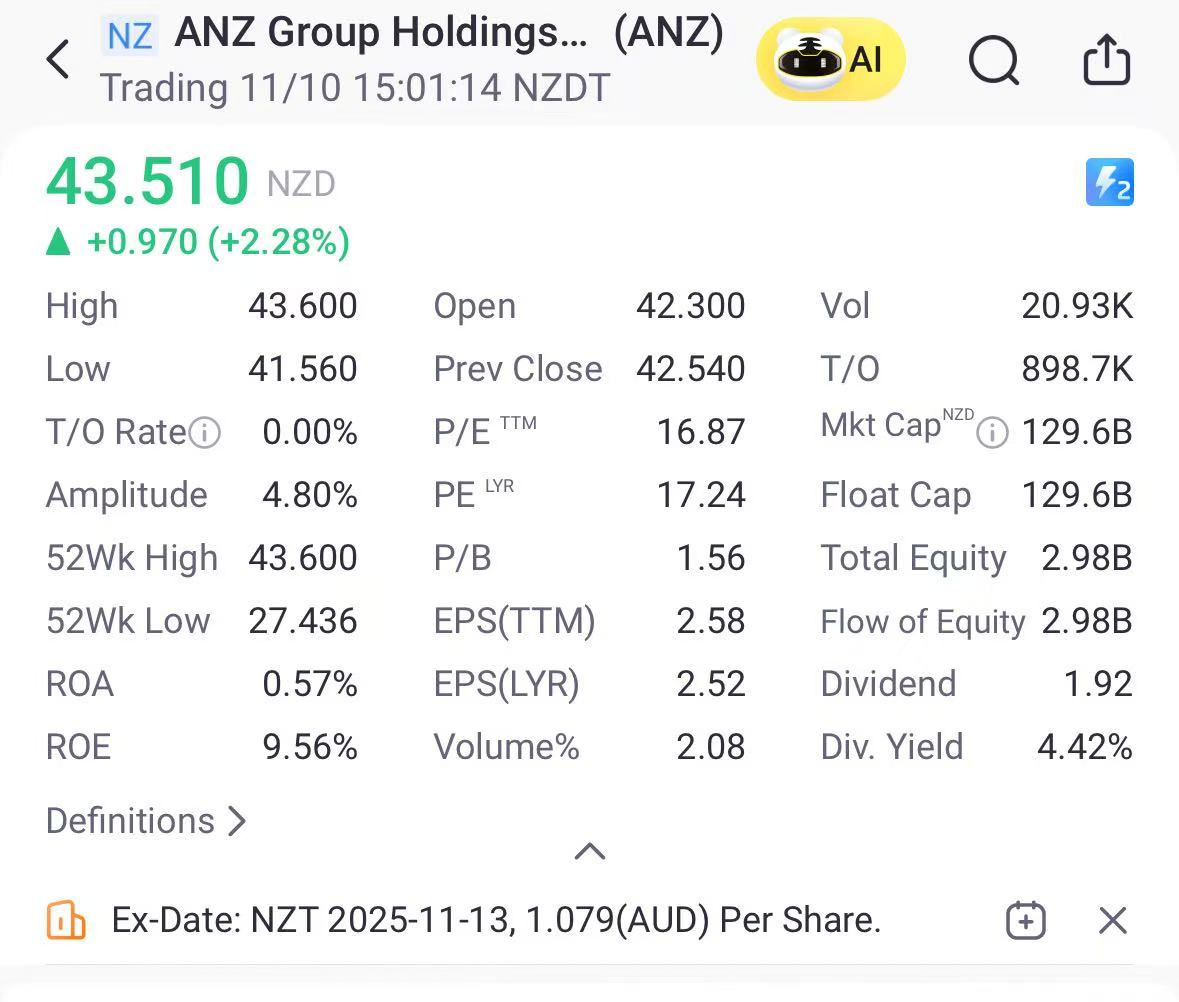Viewport: 1179px width, 1002px height.
Task: Show Mkt Cap info tooltip icon
Action: tap(992, 433)
